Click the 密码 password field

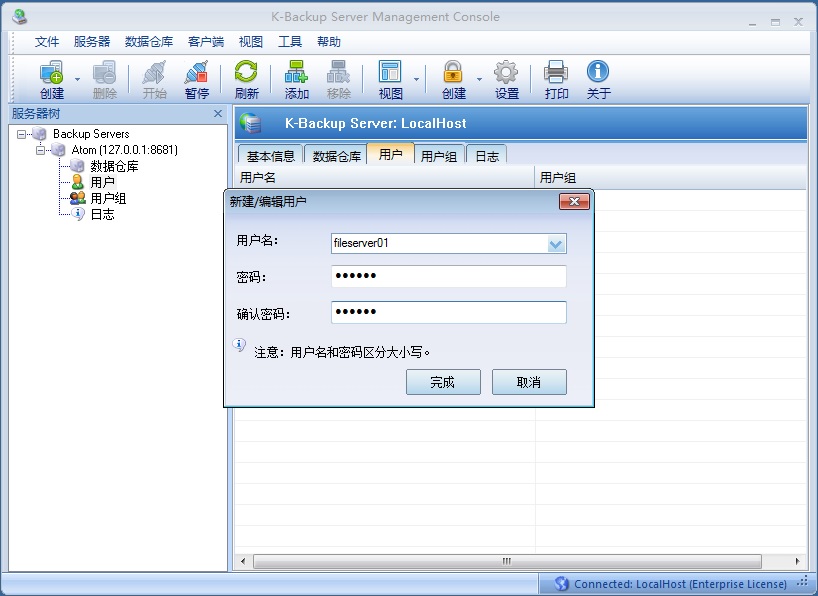449,276
